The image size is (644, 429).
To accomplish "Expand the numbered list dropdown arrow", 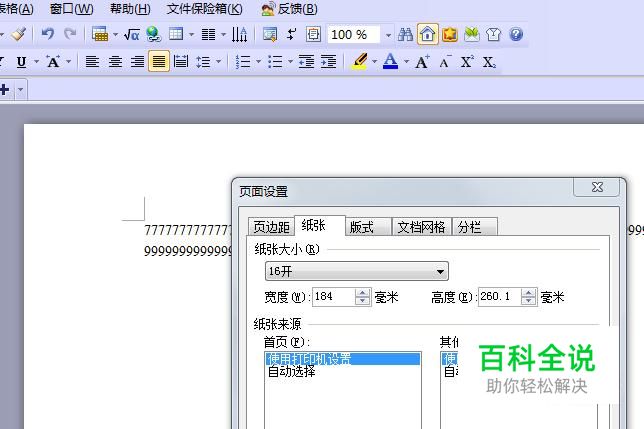I will click(x=258, y=62).
